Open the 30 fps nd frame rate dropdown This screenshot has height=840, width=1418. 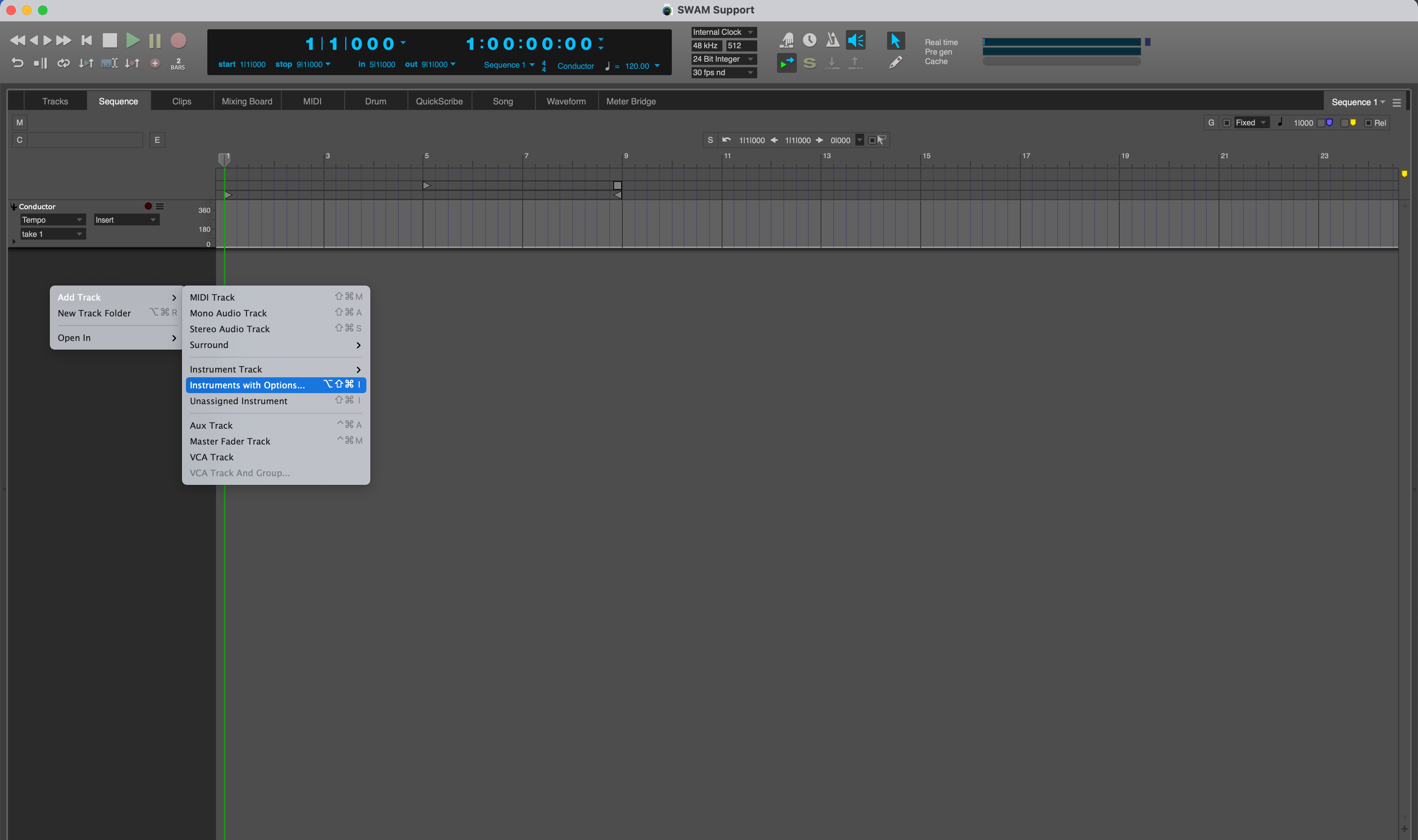coord(724,72)
